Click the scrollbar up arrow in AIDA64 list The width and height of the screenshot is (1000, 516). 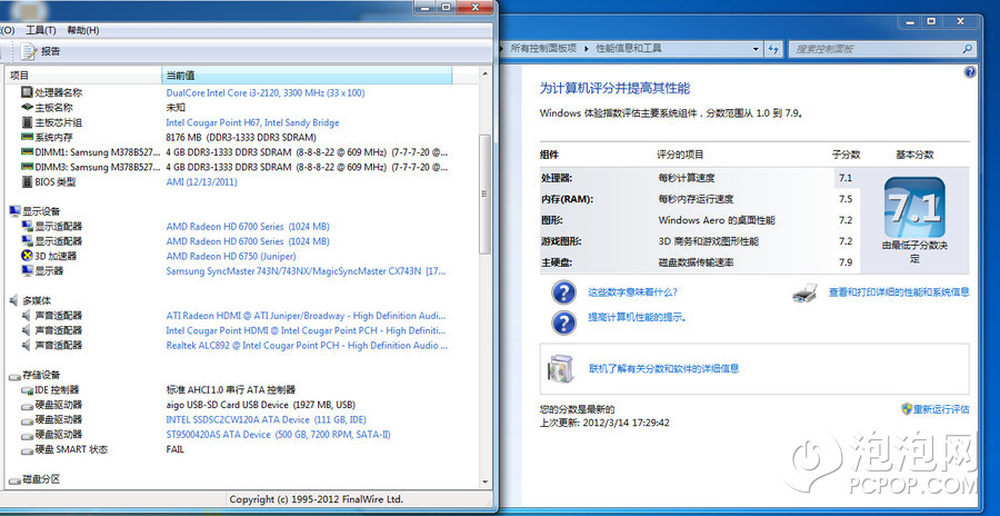(x=485, y=74)
